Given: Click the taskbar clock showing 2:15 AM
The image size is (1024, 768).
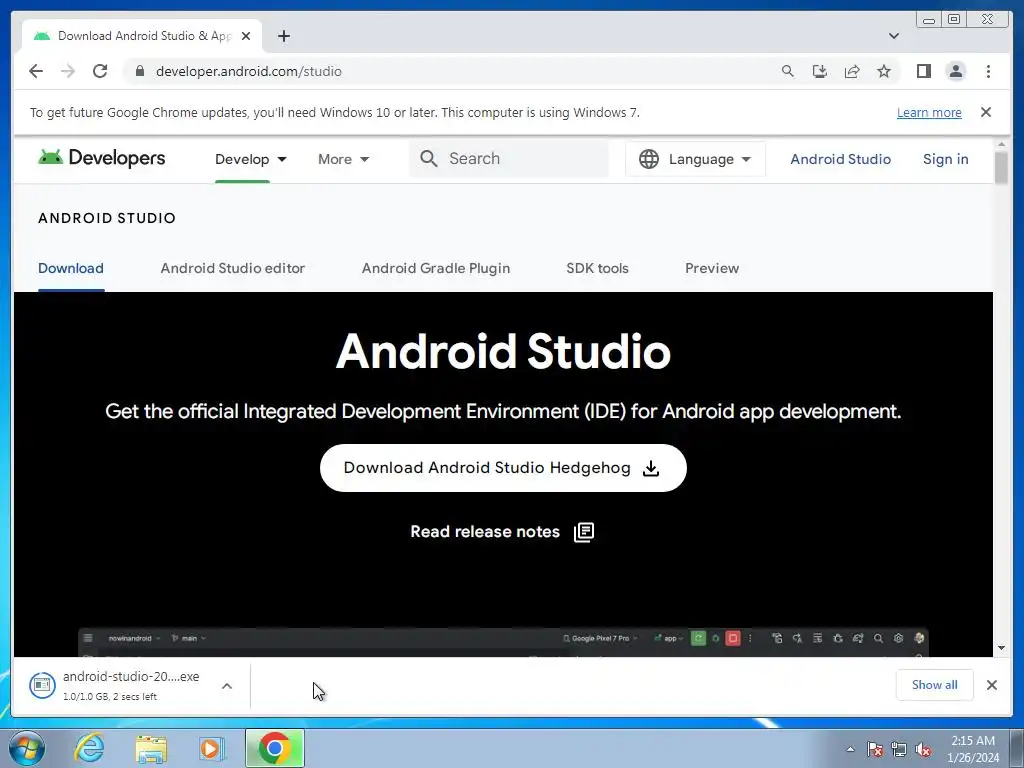Looking at the screenshot, I should point(973,749).
